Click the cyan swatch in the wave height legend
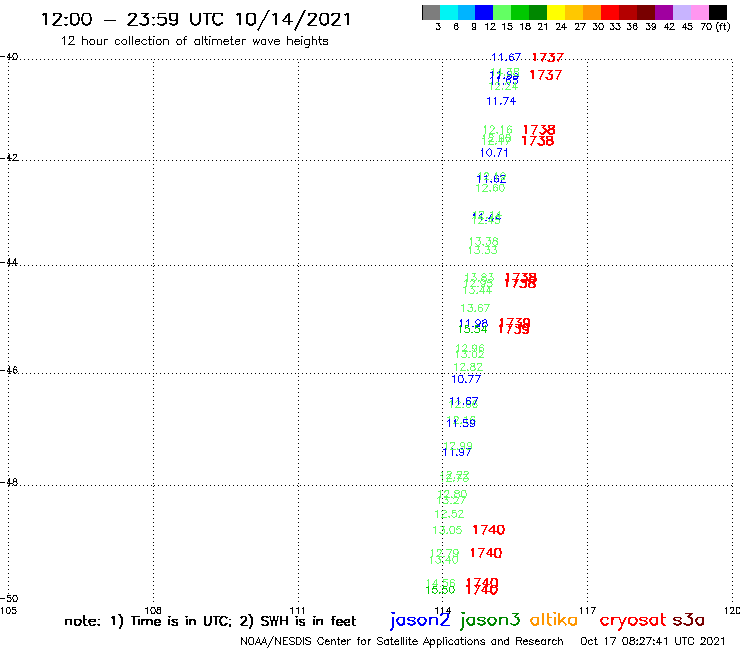Viewport: 740px width, 650px height. pos(449,12)
